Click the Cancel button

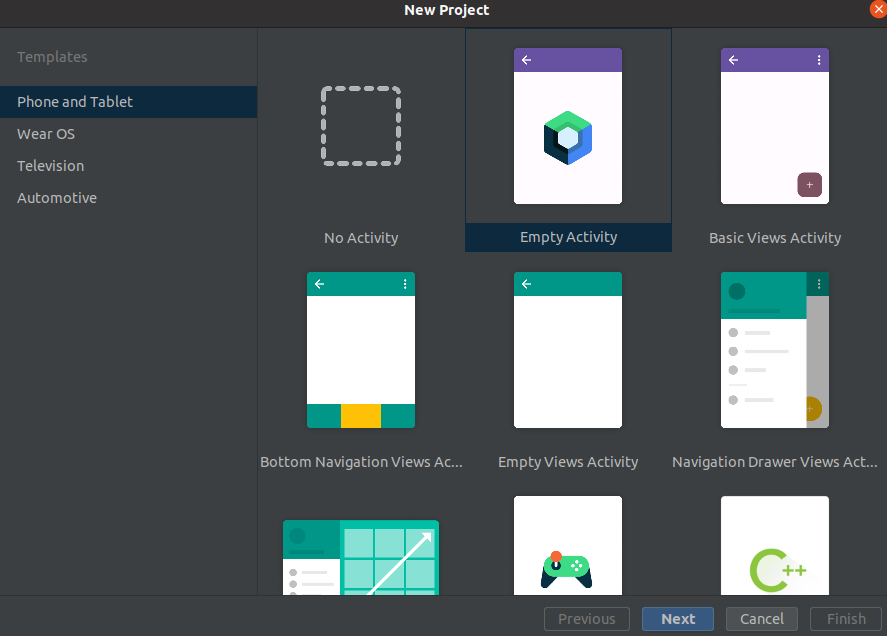click(762, 619)
